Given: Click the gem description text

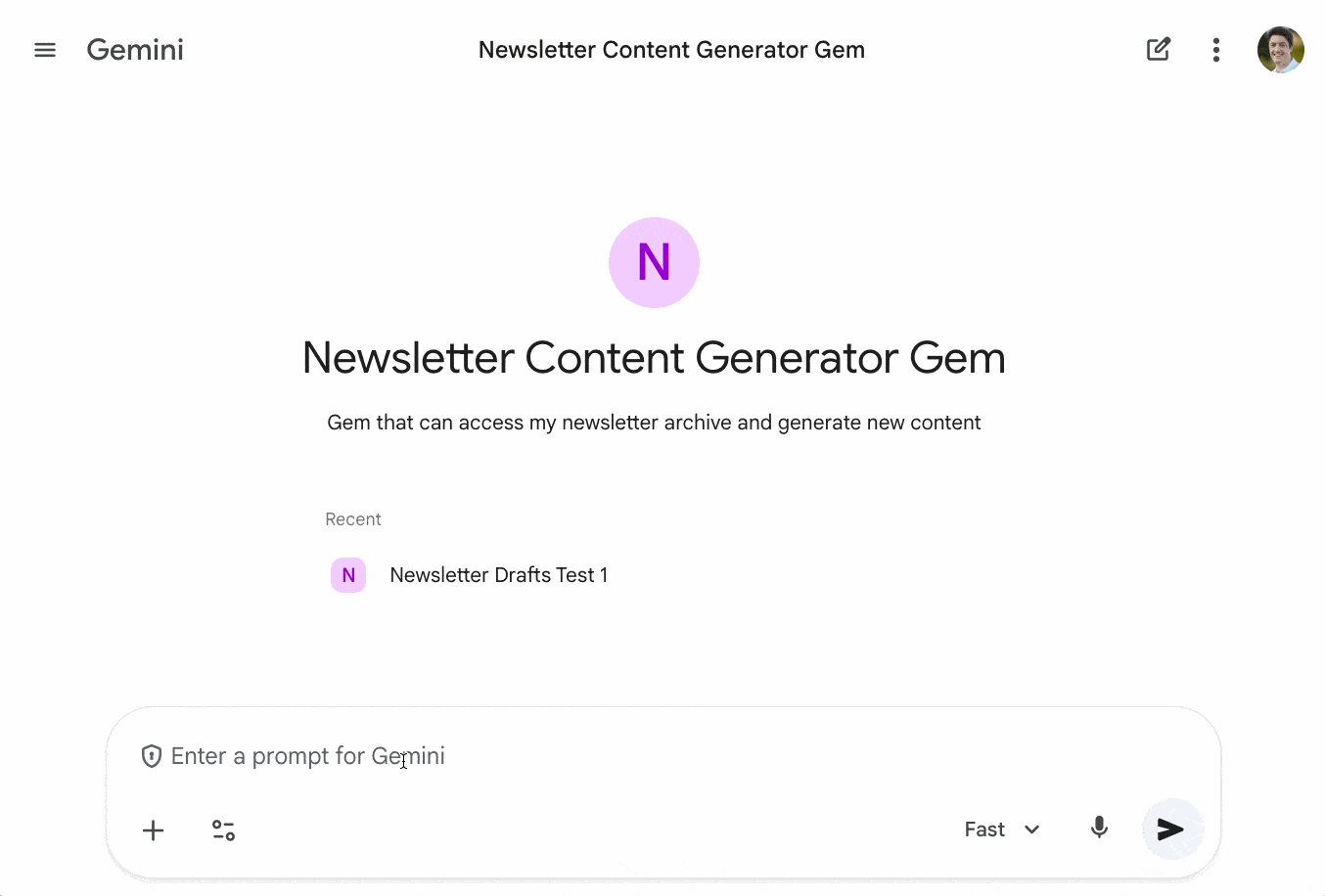Looking at the screenshot, I should click(x=654, y=423).
